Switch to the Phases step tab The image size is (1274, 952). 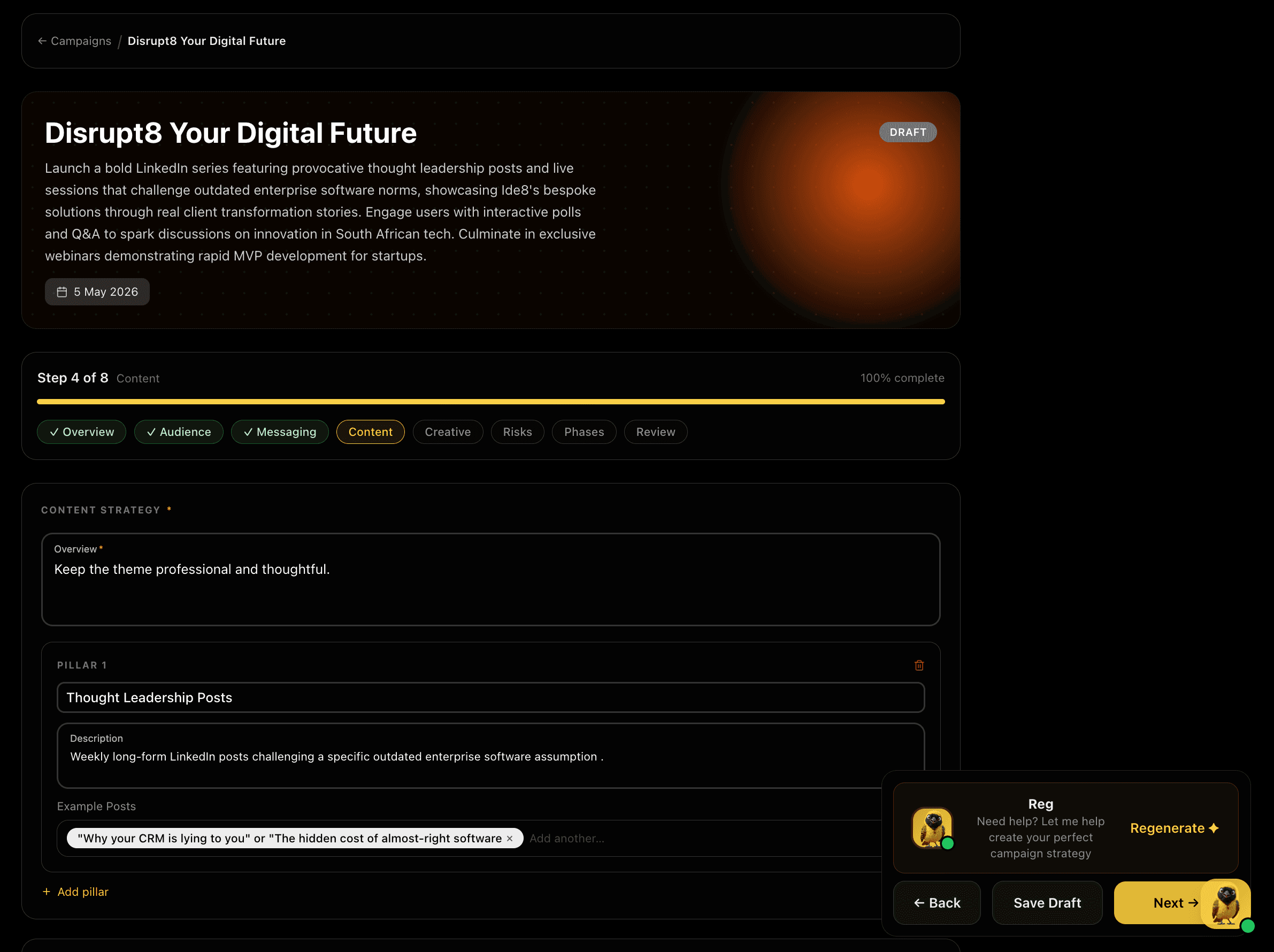pyautogui.click(x=584, y=432)
